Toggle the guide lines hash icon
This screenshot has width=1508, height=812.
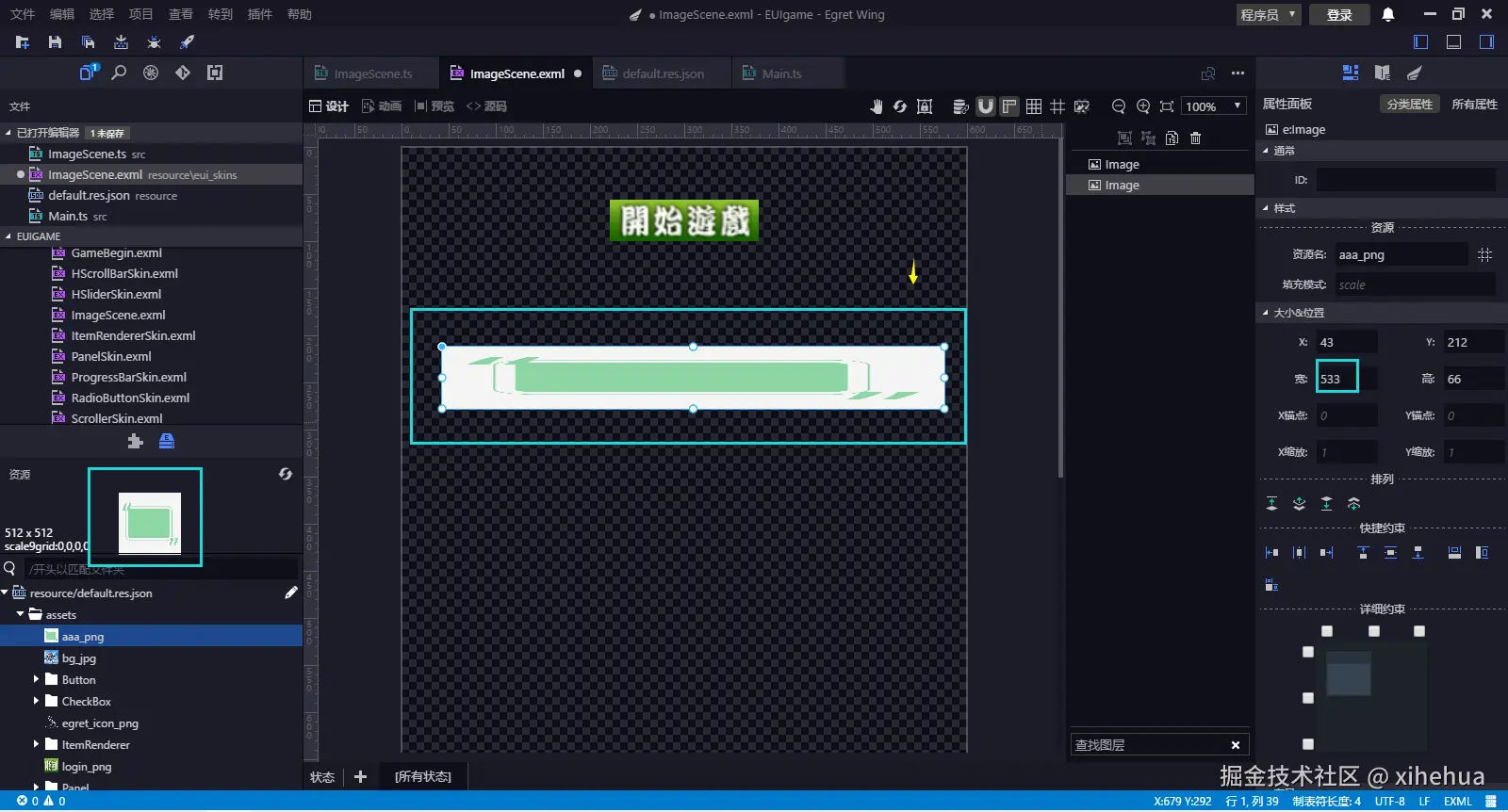[1057, 106]
